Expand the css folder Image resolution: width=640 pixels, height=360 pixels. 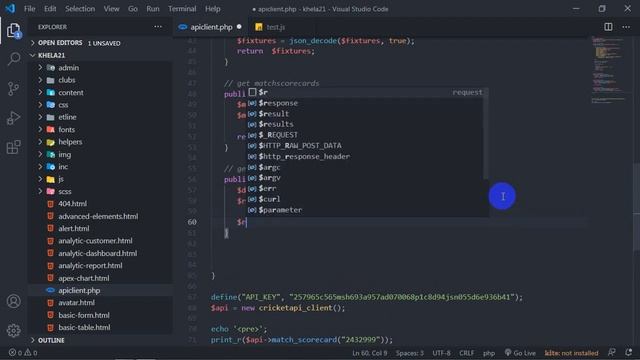tap(100, 105)
